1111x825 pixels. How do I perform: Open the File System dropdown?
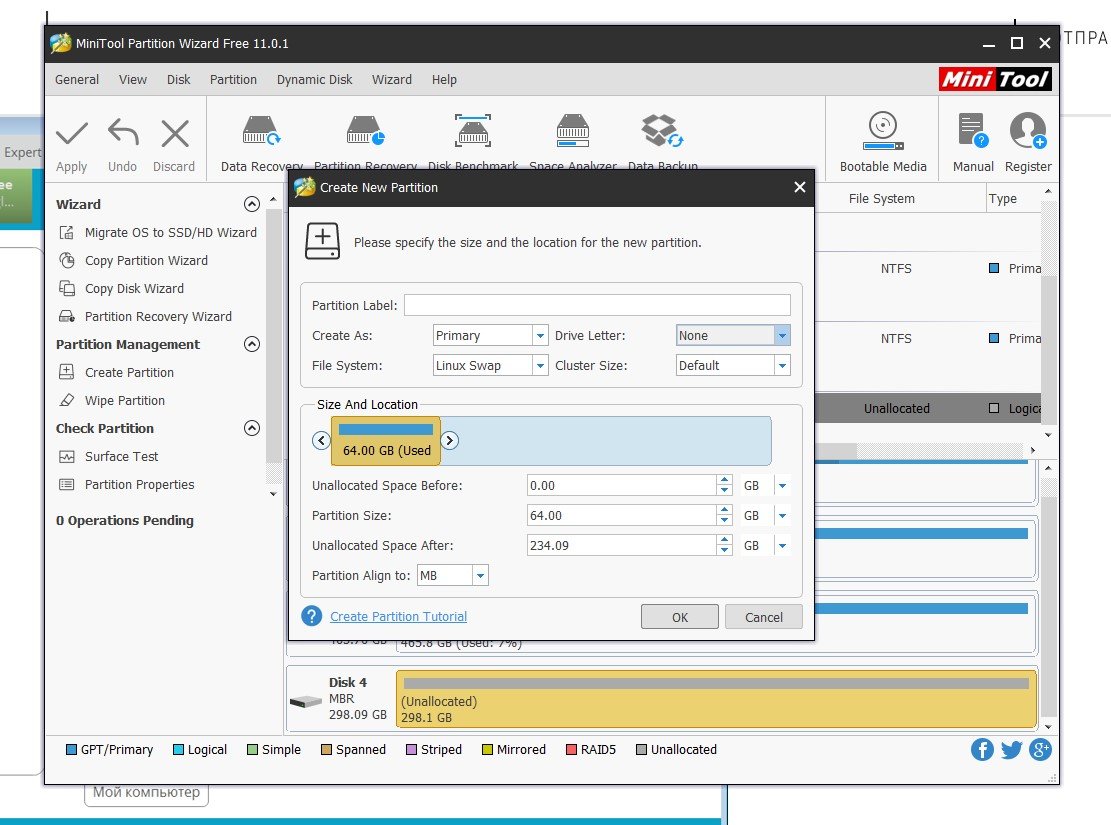click(540, 366)
